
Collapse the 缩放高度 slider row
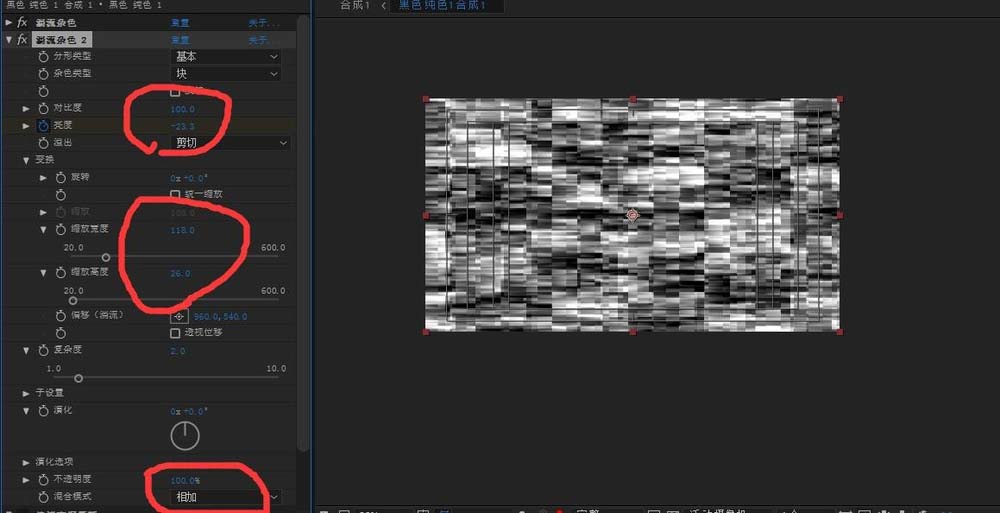43,272
